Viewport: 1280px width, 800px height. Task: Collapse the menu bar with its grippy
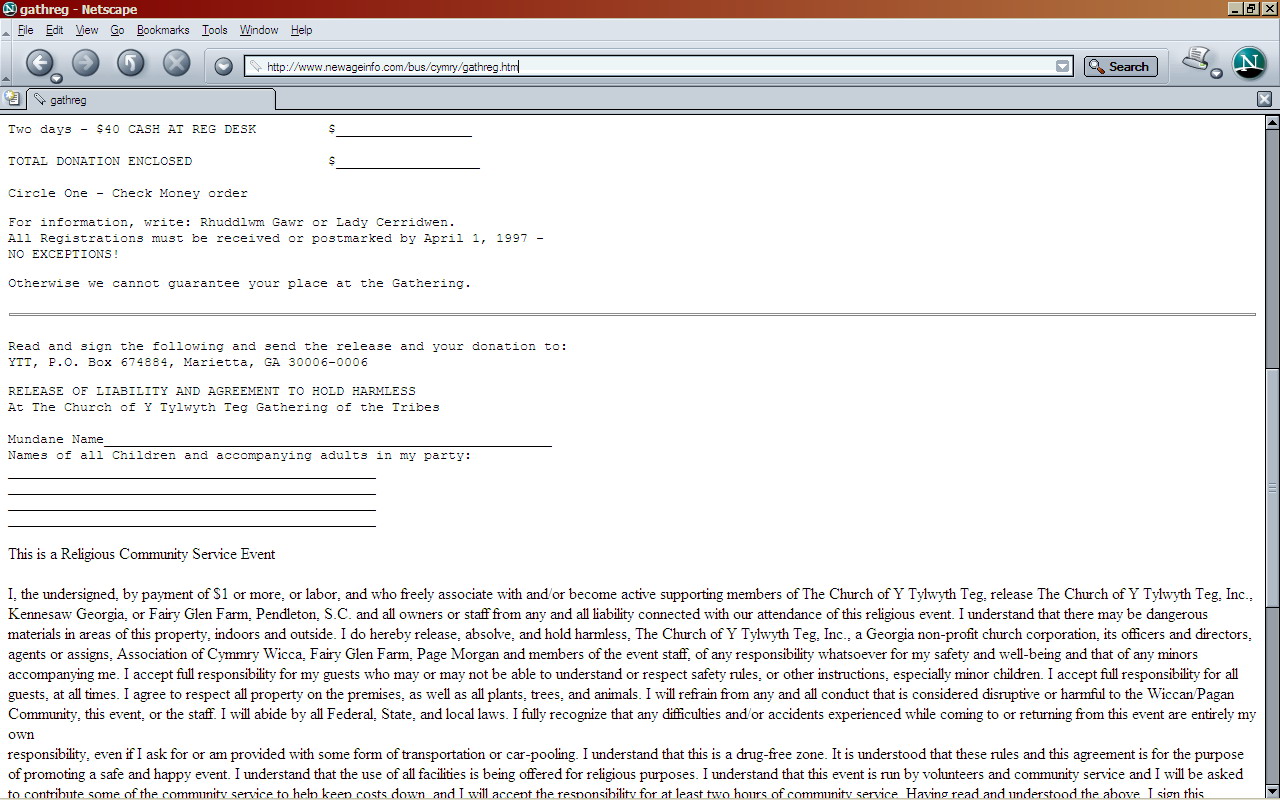tap(6, 30)
